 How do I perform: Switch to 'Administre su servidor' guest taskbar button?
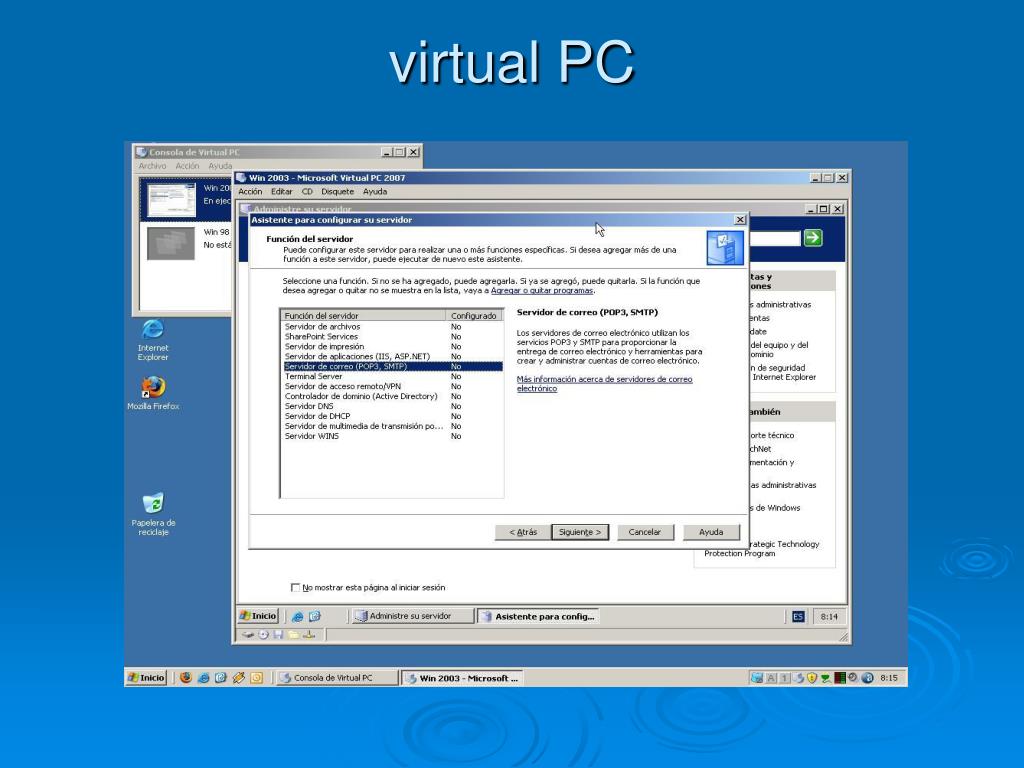click(411, 616)
